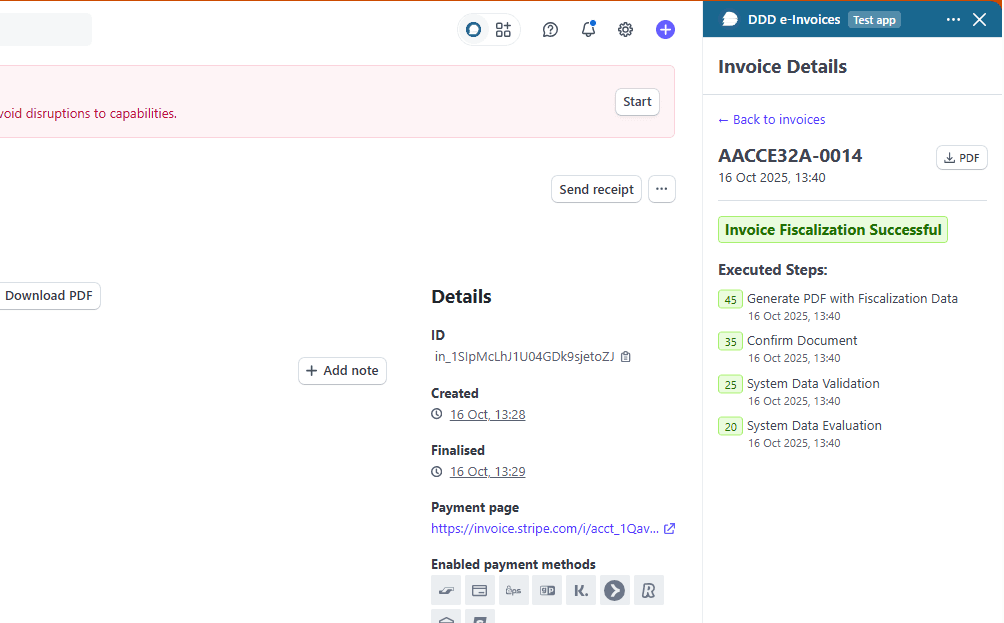Open the settings gear
The height and width of the screenshot is (623, 1004).
point(625,29)
